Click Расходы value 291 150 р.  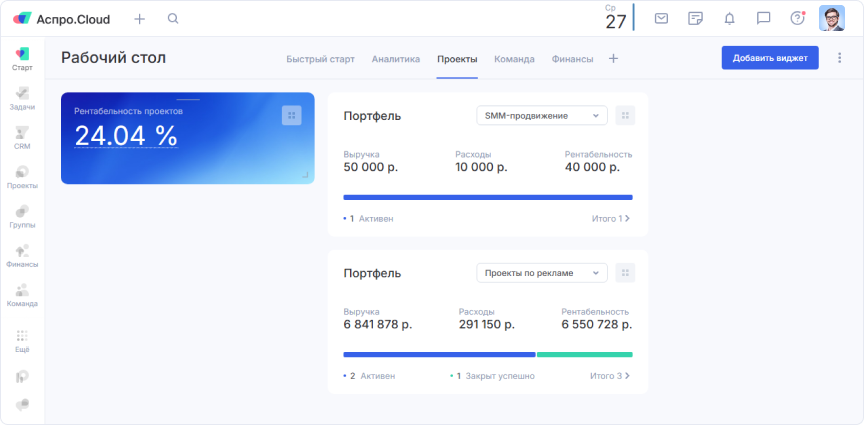coord(487,325)
